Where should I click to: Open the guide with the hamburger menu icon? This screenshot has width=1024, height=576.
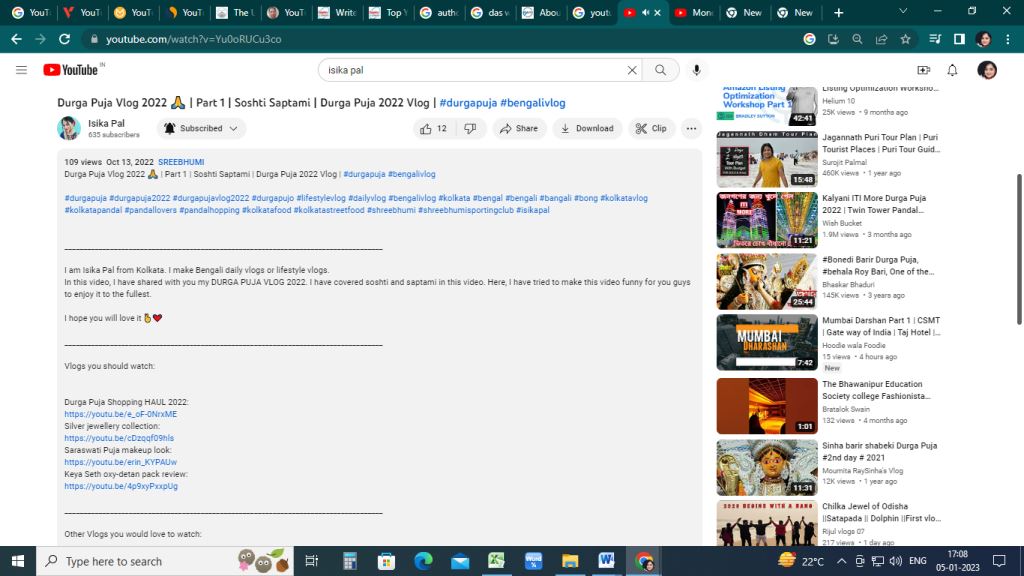point(21,70)
